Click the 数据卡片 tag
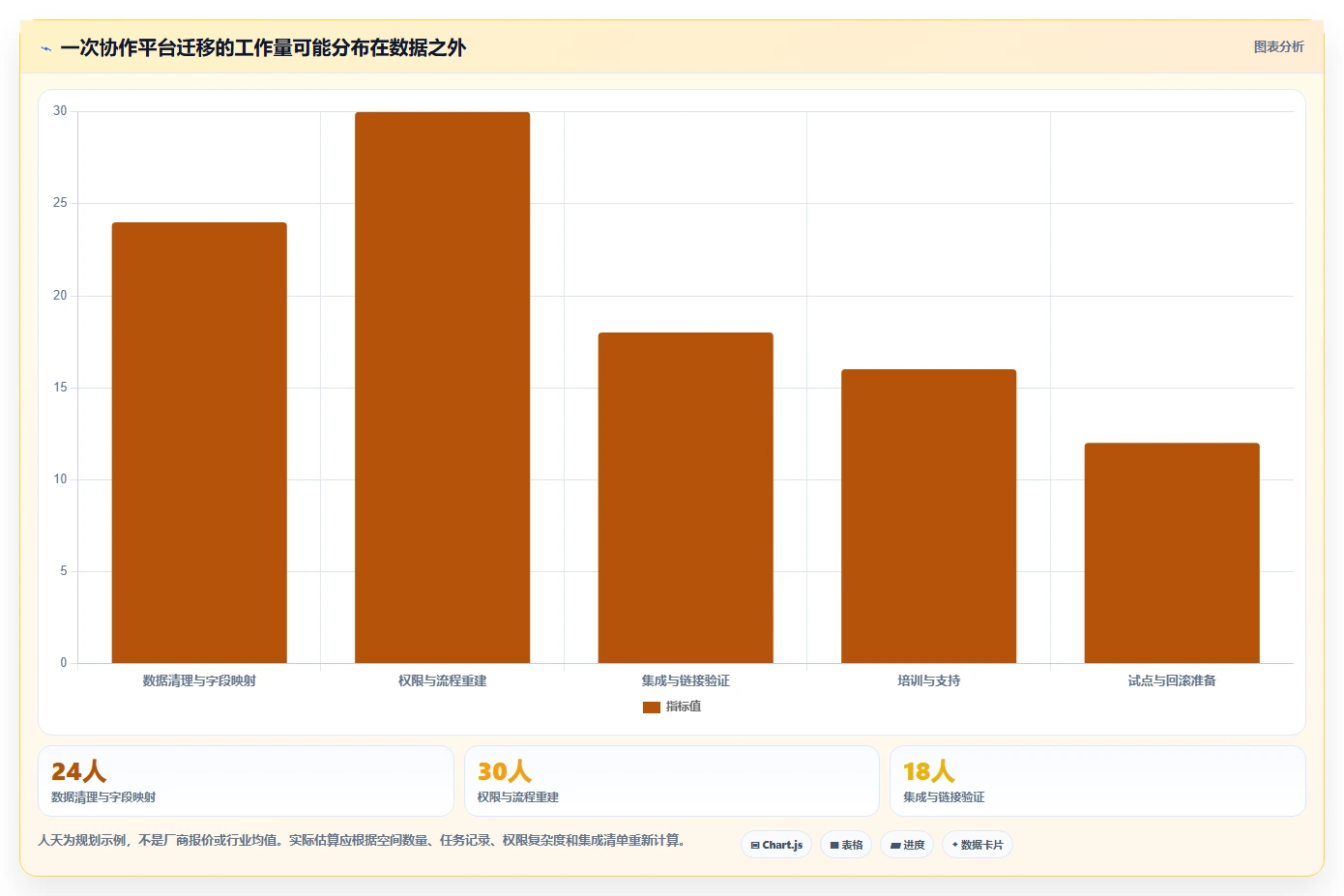Viewport: 1344px width, 896px height. [978, 845]
